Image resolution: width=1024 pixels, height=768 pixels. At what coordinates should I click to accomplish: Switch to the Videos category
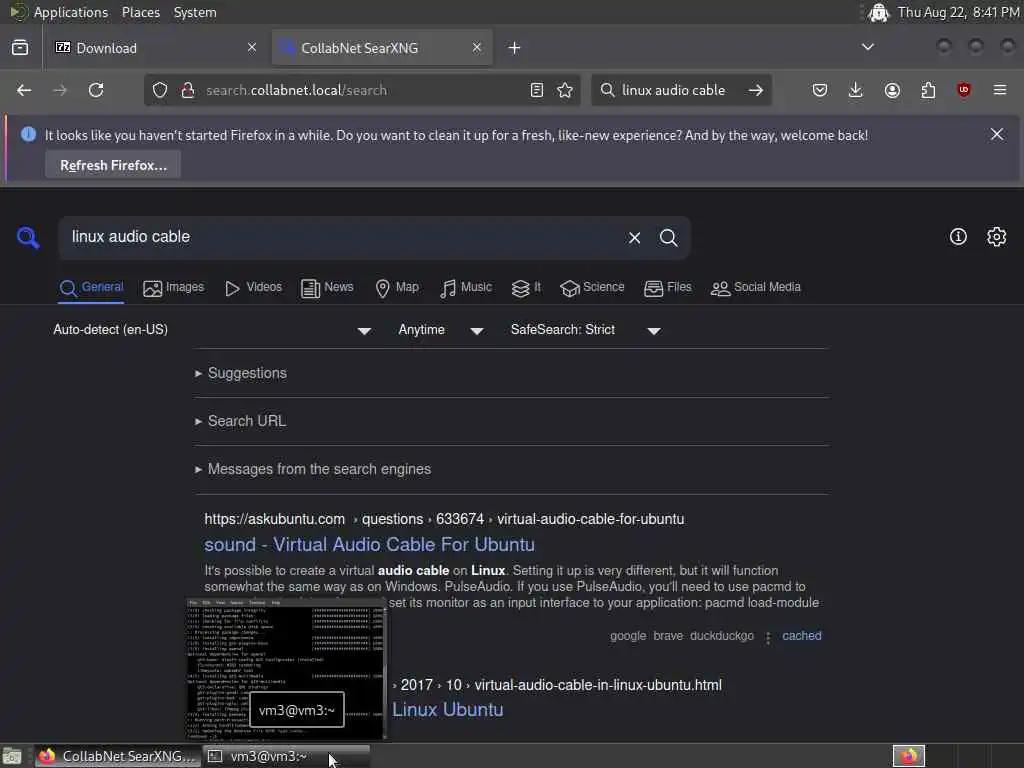[253, 287]
